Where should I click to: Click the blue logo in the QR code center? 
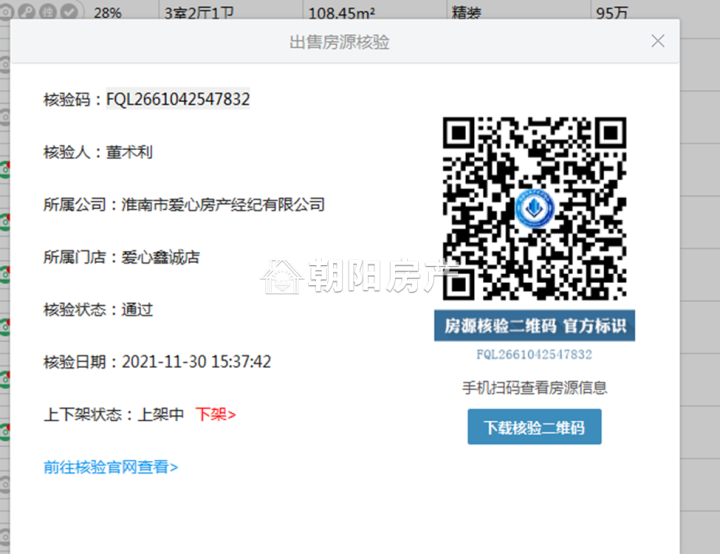pyautogui.click(x=534, y=209)
